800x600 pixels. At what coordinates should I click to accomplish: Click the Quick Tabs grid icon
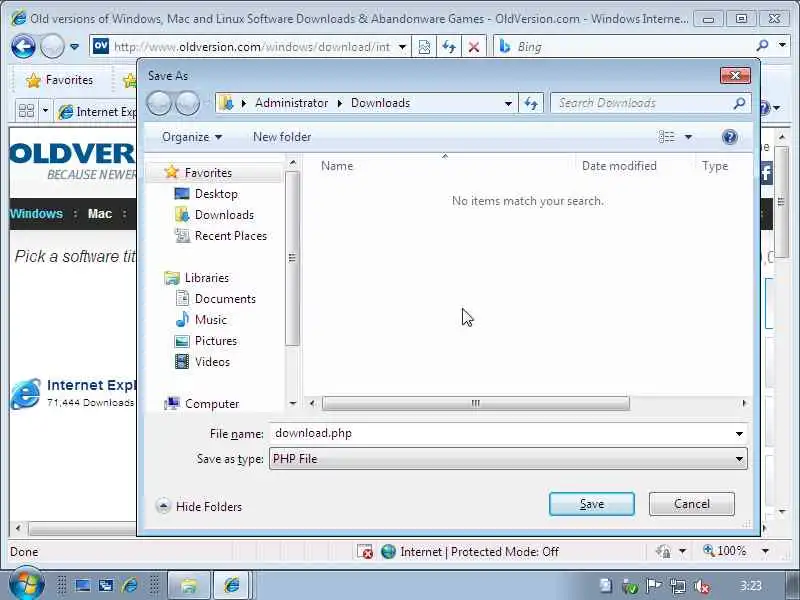(x=26, y=111)
